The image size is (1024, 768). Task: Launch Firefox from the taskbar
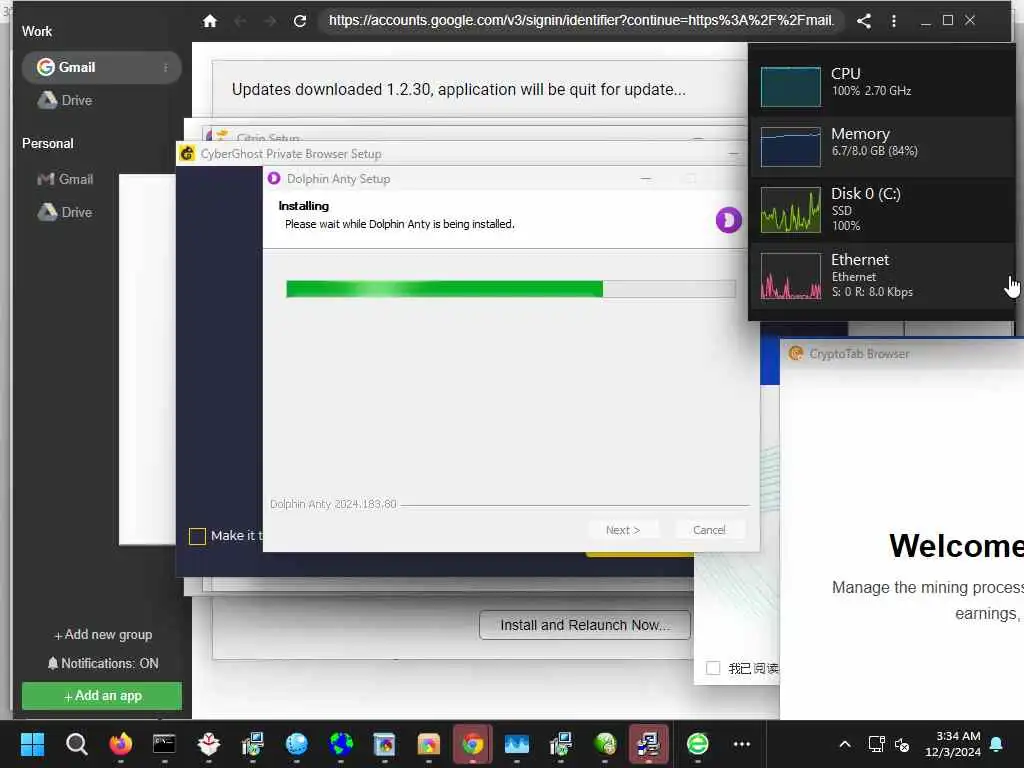[x=120, y=744]
